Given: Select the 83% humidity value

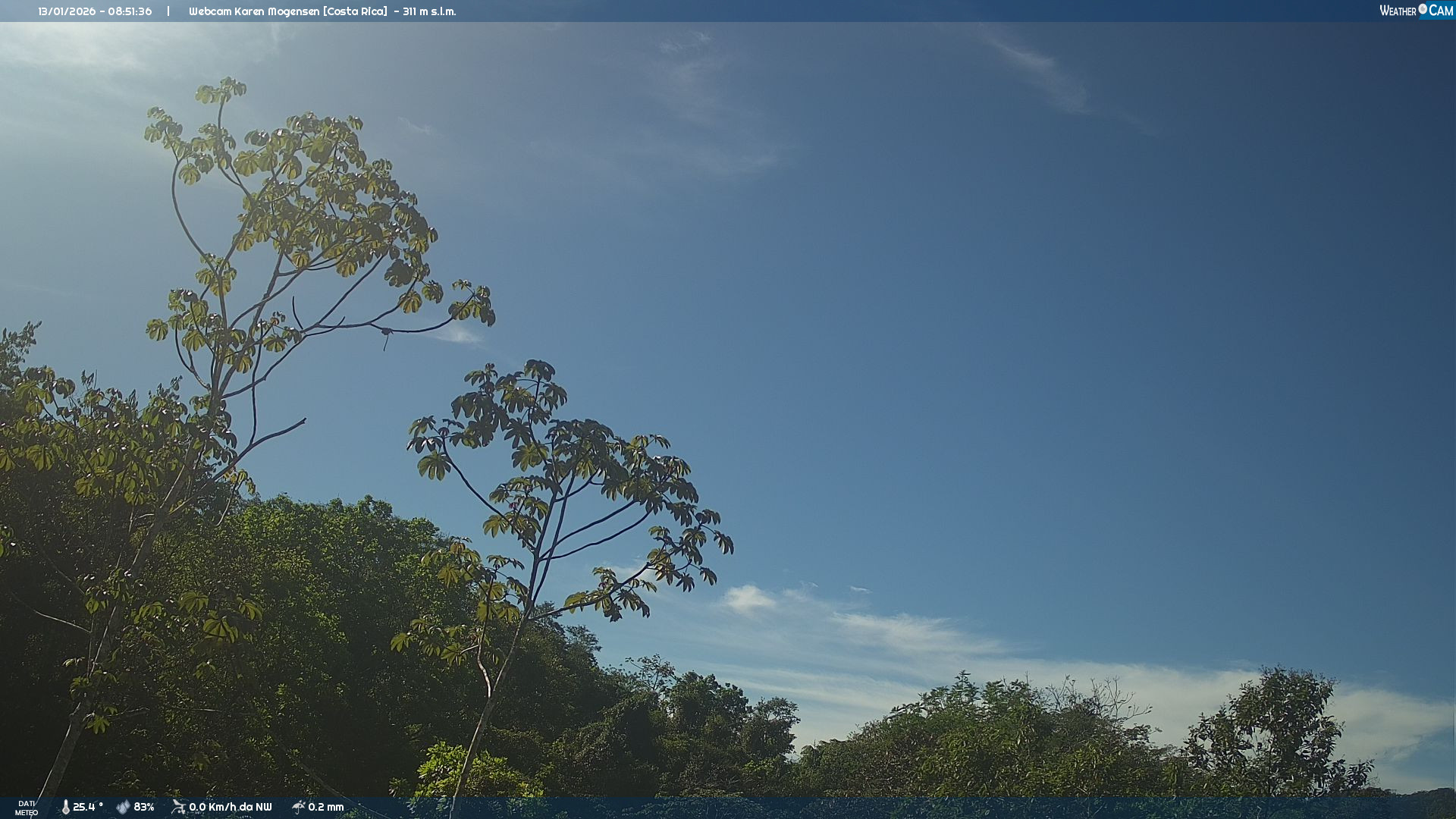Looking at the screenshot, I should (x=144, y=807).
